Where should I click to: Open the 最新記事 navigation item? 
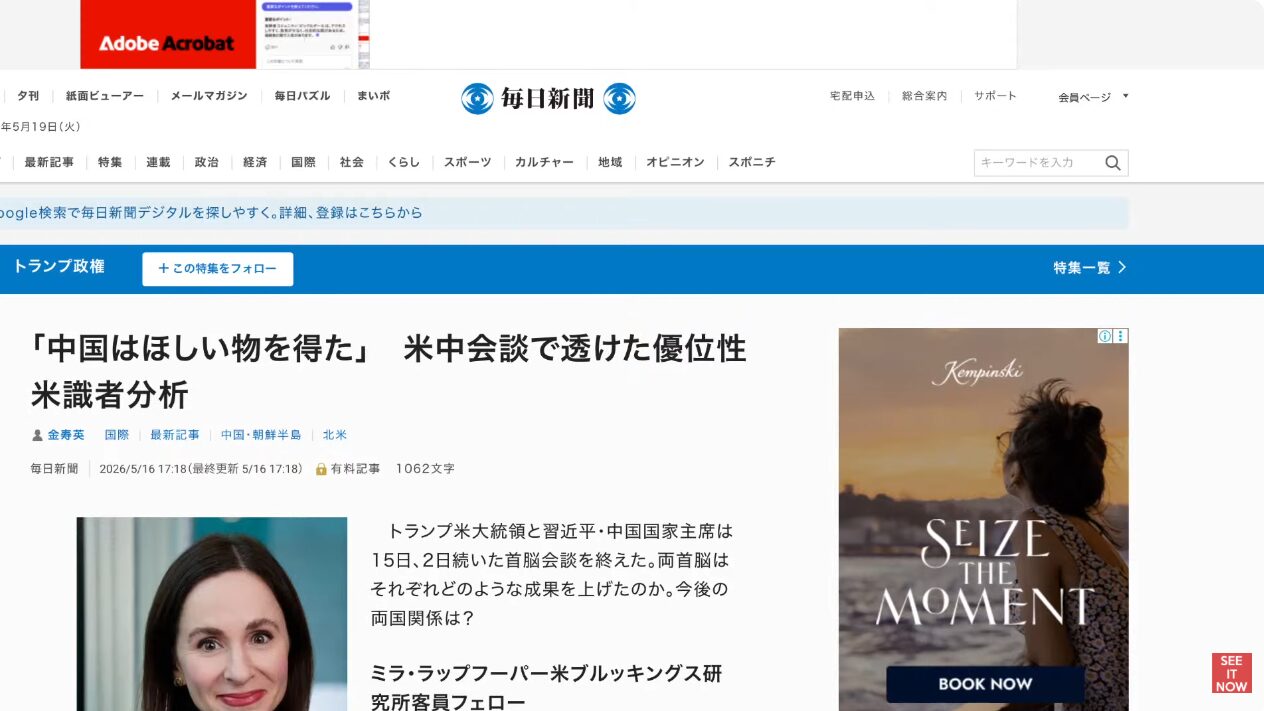[x=49, y=162]
